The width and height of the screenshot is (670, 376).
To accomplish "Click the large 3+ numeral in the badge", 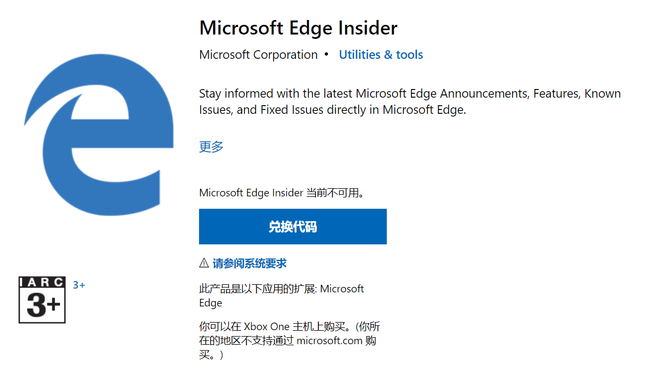I will [43, 305].
